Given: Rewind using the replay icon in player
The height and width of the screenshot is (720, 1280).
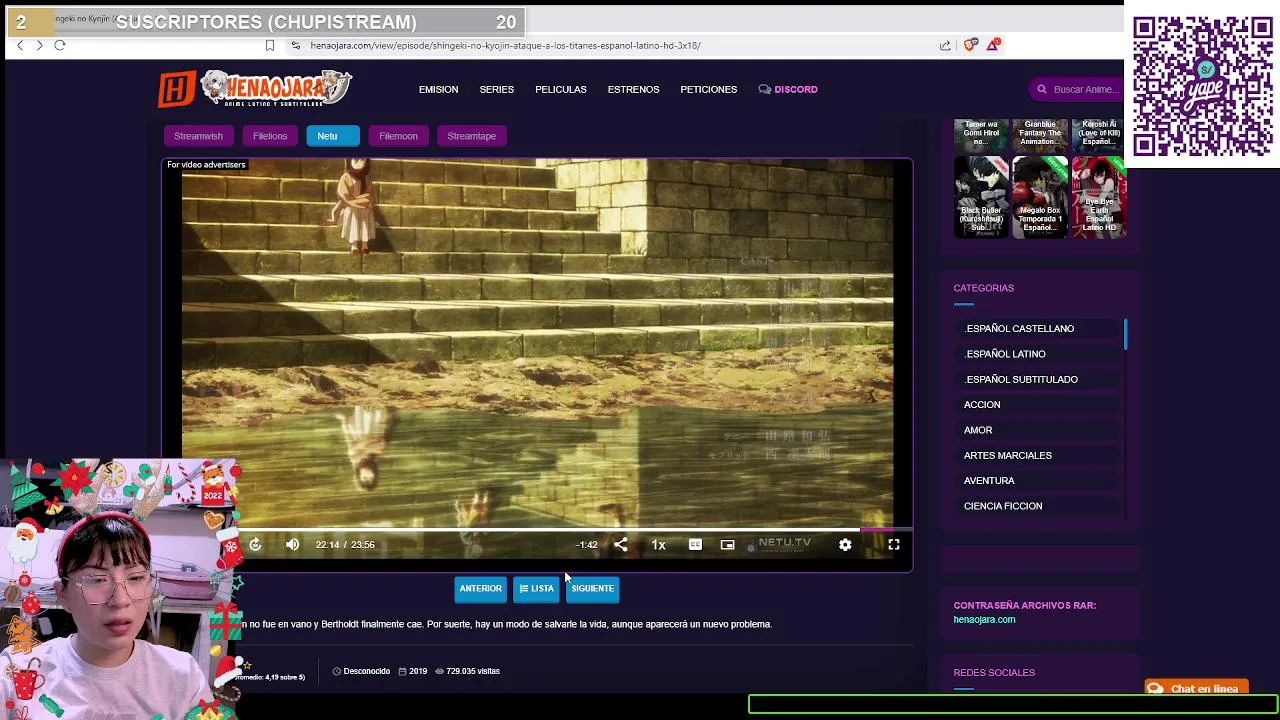Looking at the screenshot, I should pyautogui.click(x=255, y=544).
